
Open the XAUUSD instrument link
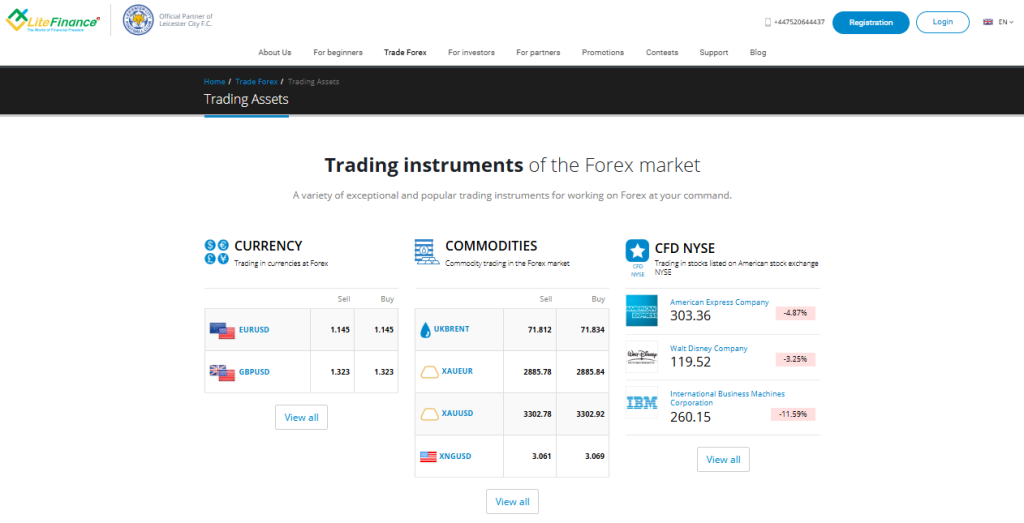(x=457, y=413)
